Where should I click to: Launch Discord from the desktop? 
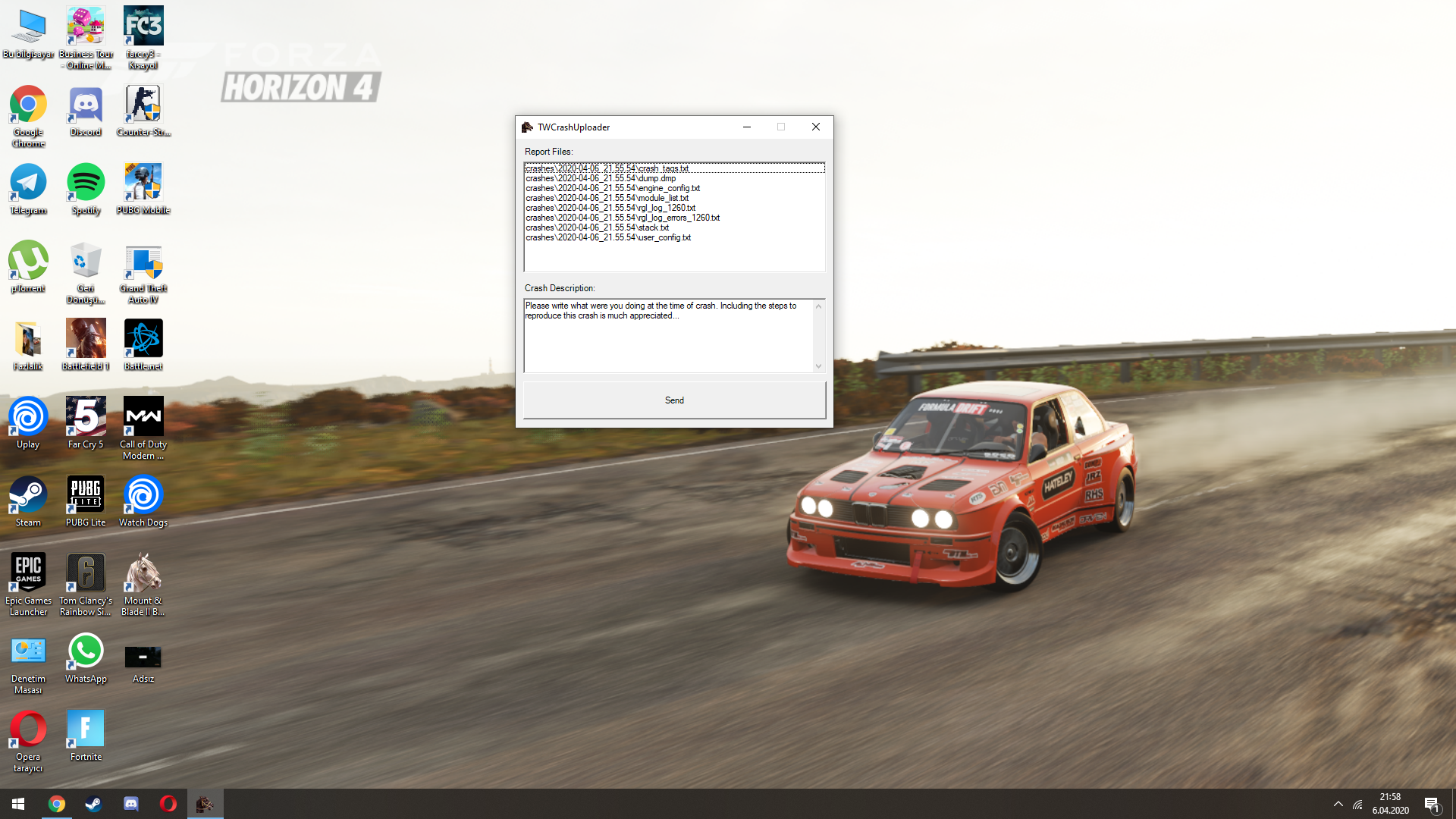(86, 111)
